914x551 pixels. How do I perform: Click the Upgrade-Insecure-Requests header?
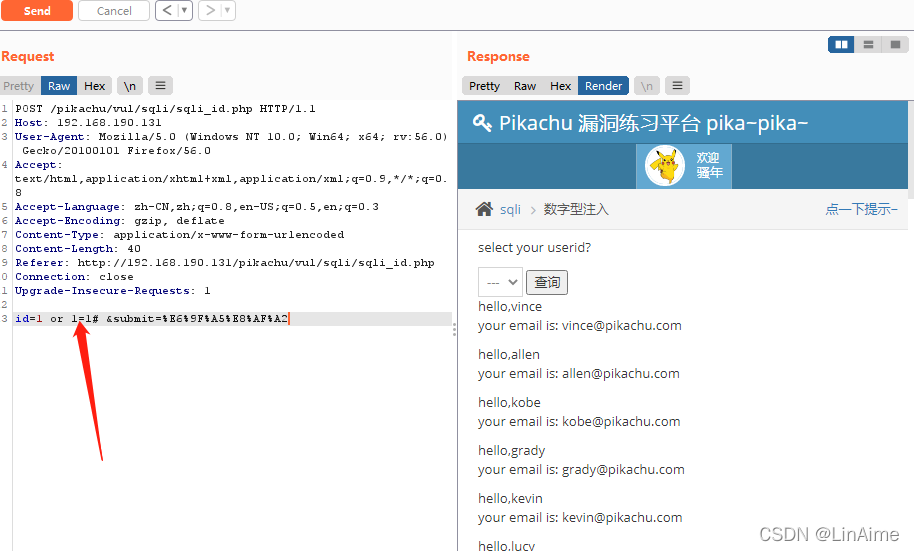pos(113,290)
